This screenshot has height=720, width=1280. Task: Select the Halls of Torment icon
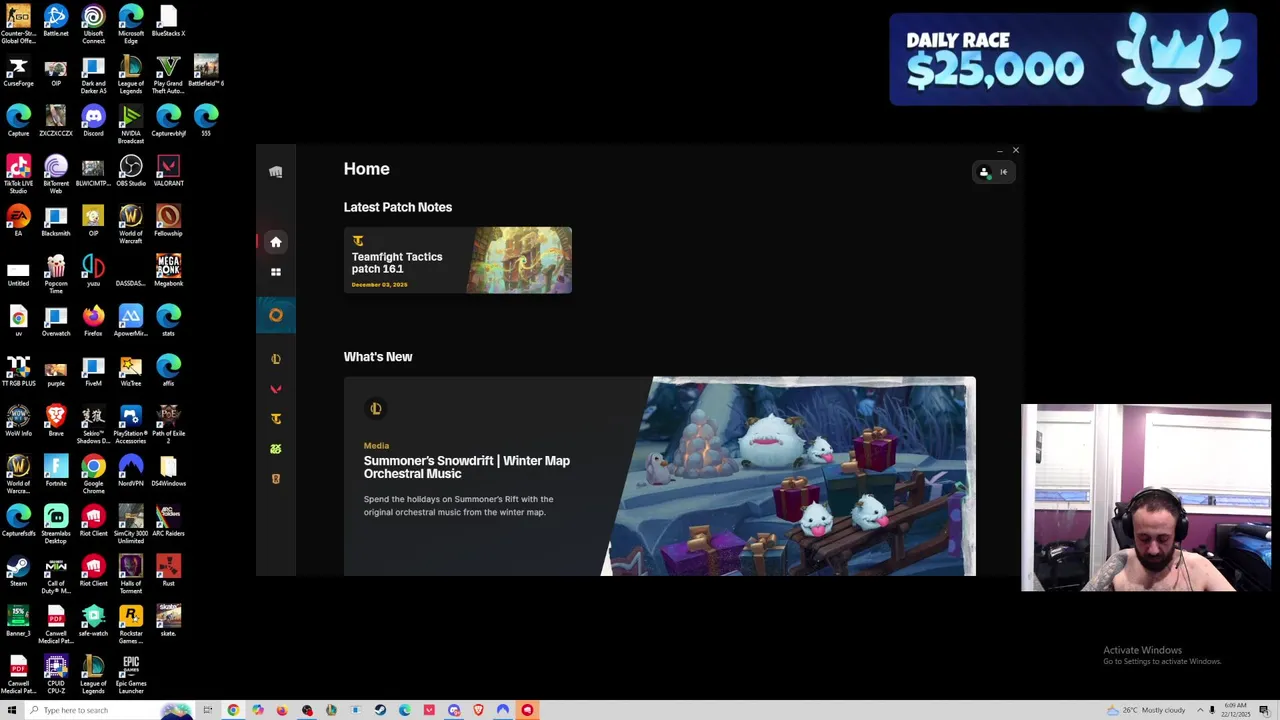(131, 574)
